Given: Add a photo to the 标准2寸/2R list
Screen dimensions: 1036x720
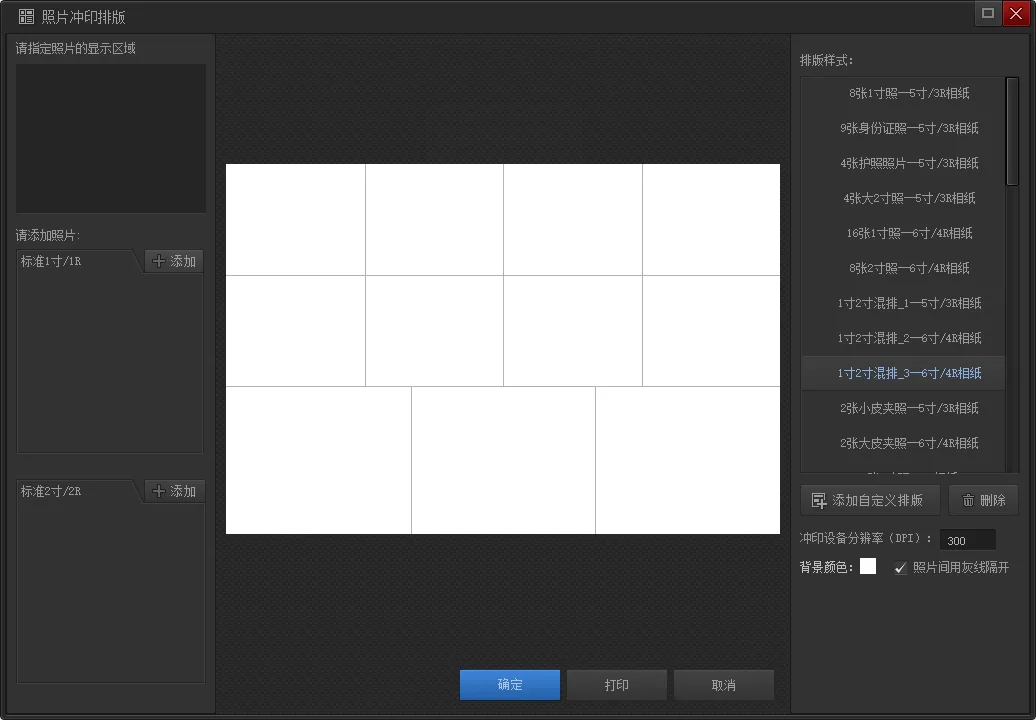Looking at the screenshot, I should click(x=174, y=491).
